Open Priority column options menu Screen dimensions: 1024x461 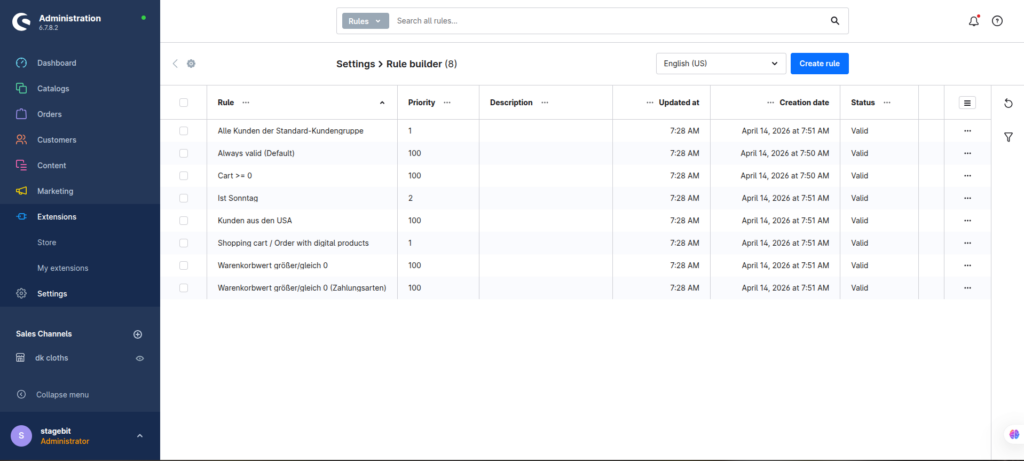(447, 103)
